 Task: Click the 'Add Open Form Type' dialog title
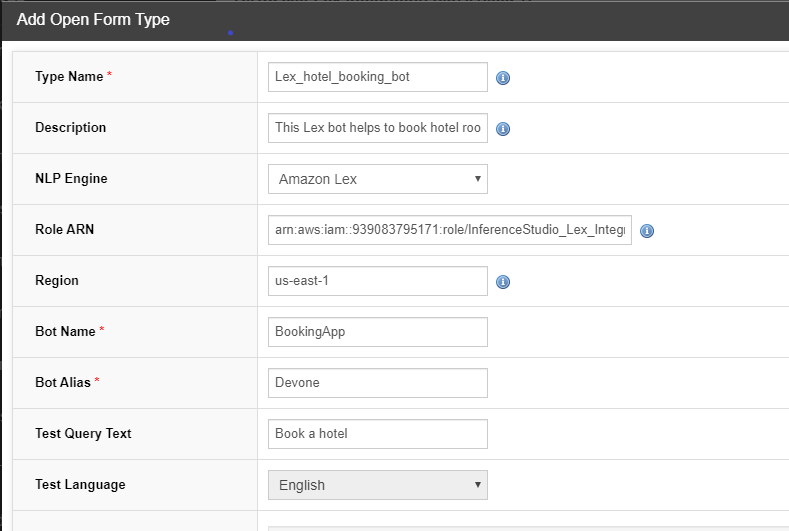pos(93,19)
